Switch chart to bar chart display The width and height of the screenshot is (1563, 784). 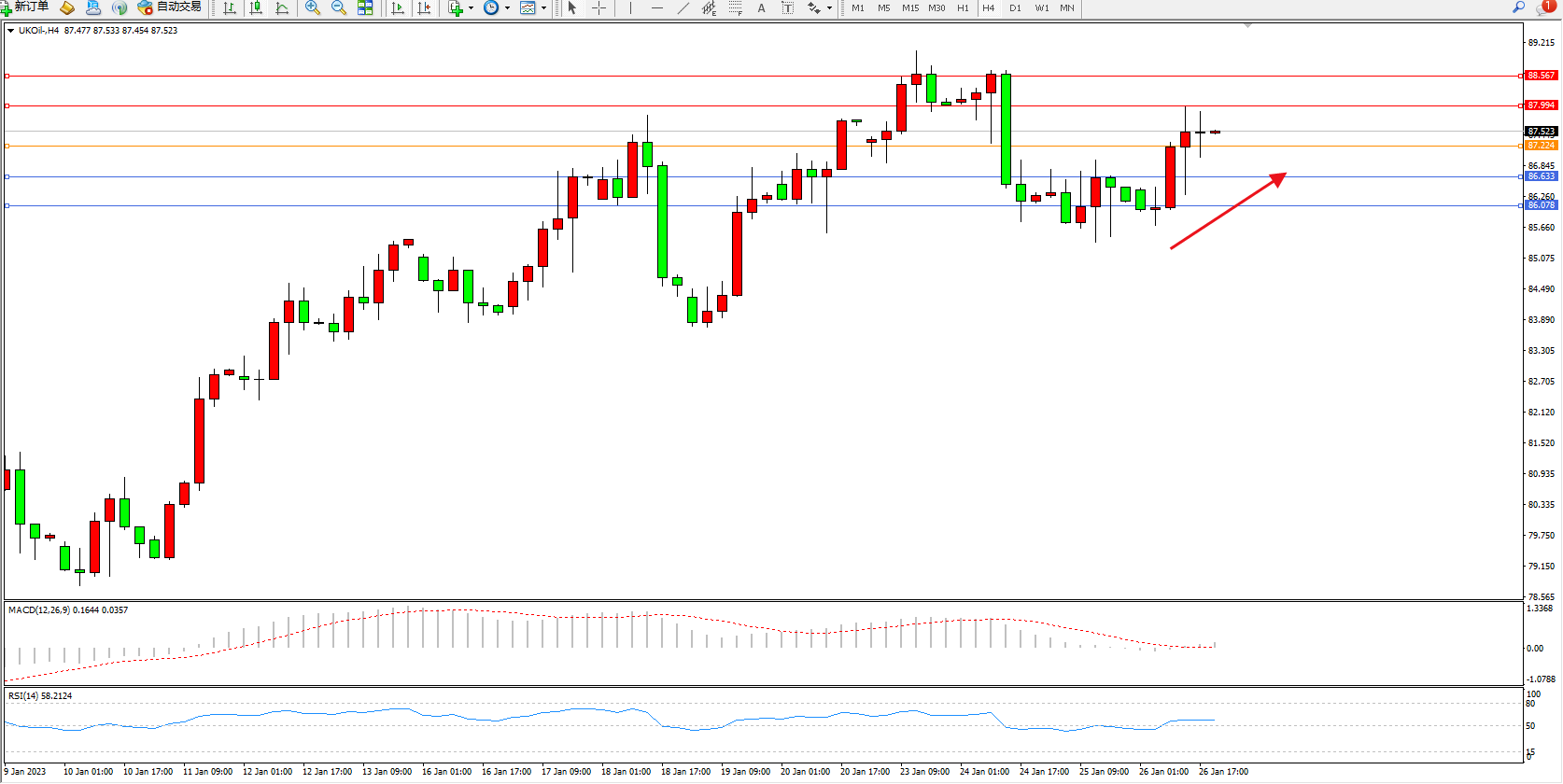click(x=230, y=7)
